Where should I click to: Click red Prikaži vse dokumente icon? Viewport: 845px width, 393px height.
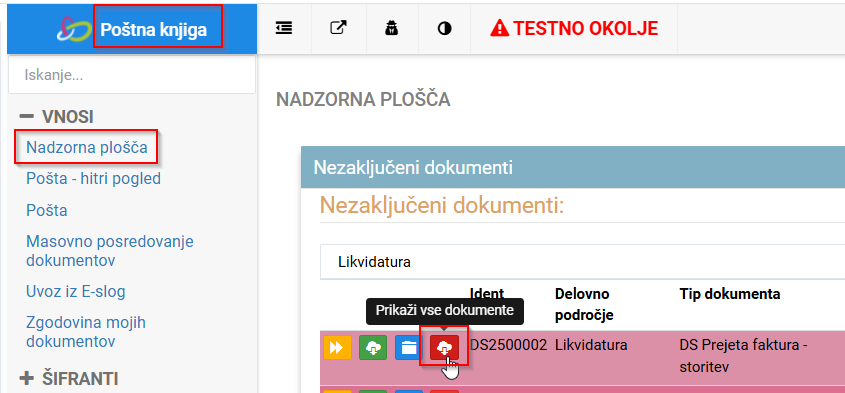[444, 348]
